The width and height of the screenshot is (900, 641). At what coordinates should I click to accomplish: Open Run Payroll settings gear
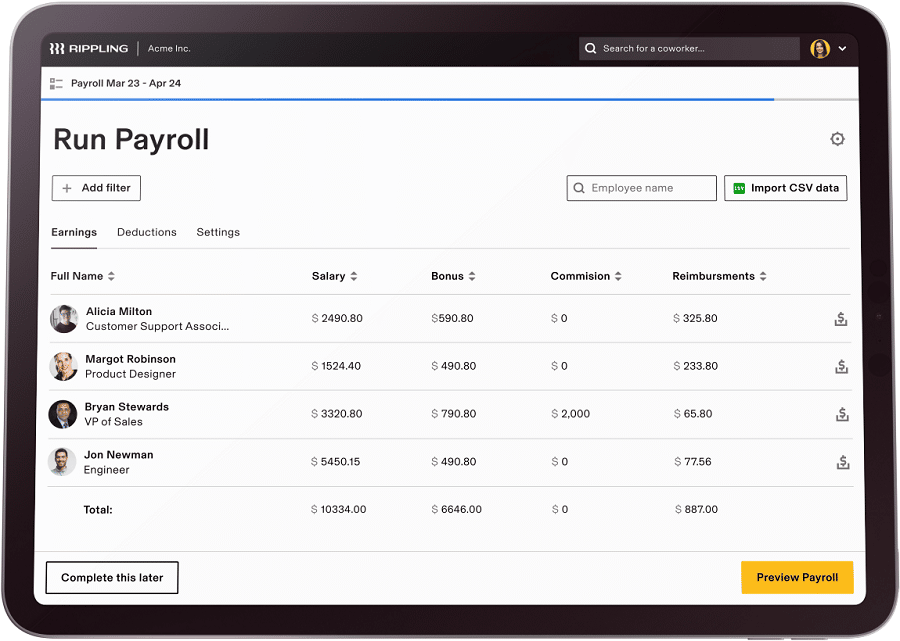click(837, 139)
